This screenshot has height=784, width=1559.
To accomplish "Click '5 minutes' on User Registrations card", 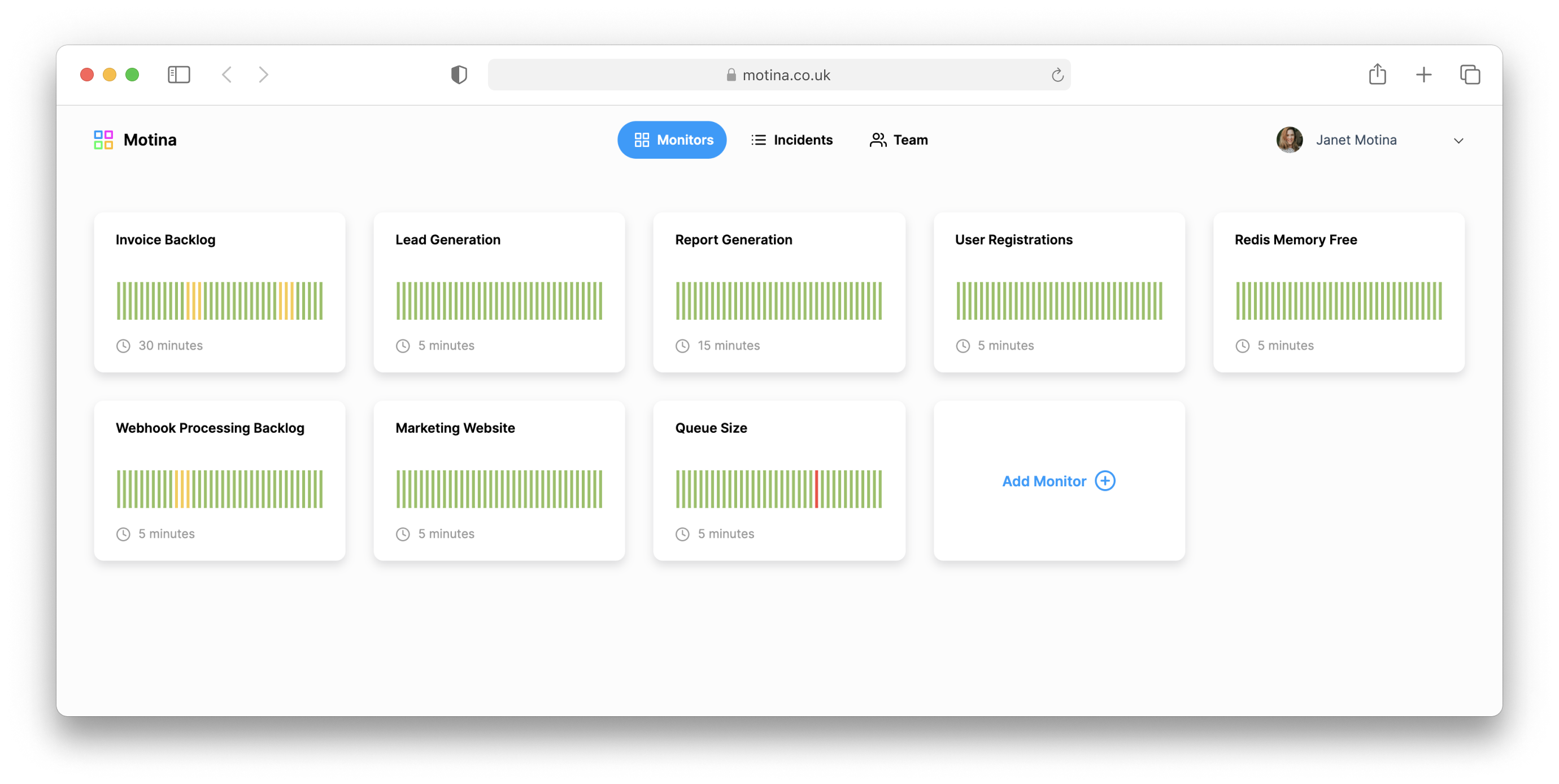I will click(1006, 346).
